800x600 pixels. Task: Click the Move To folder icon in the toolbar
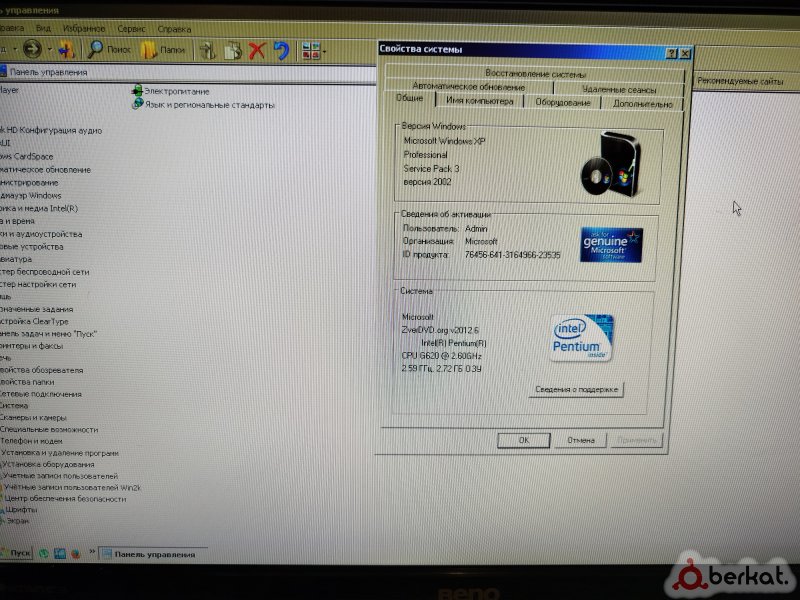(207, 51)
